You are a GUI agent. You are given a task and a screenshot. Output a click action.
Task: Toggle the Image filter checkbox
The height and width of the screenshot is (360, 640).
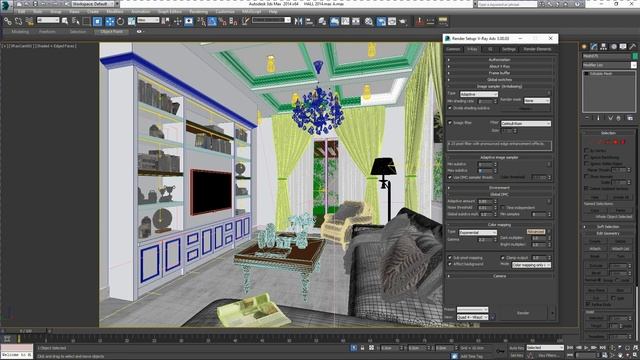[x=450, y=122]
